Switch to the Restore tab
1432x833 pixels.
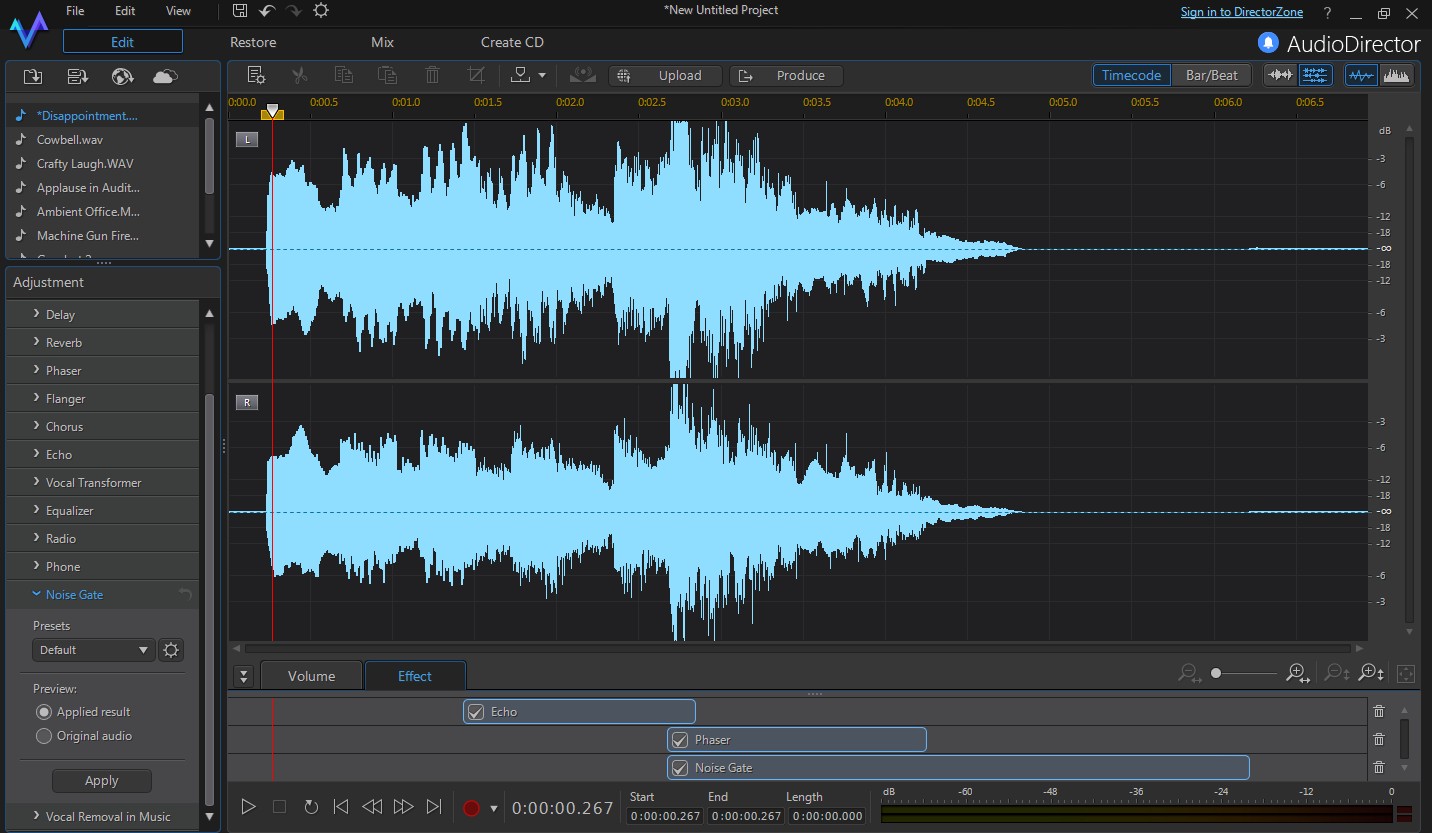click(x=253, y=42)
